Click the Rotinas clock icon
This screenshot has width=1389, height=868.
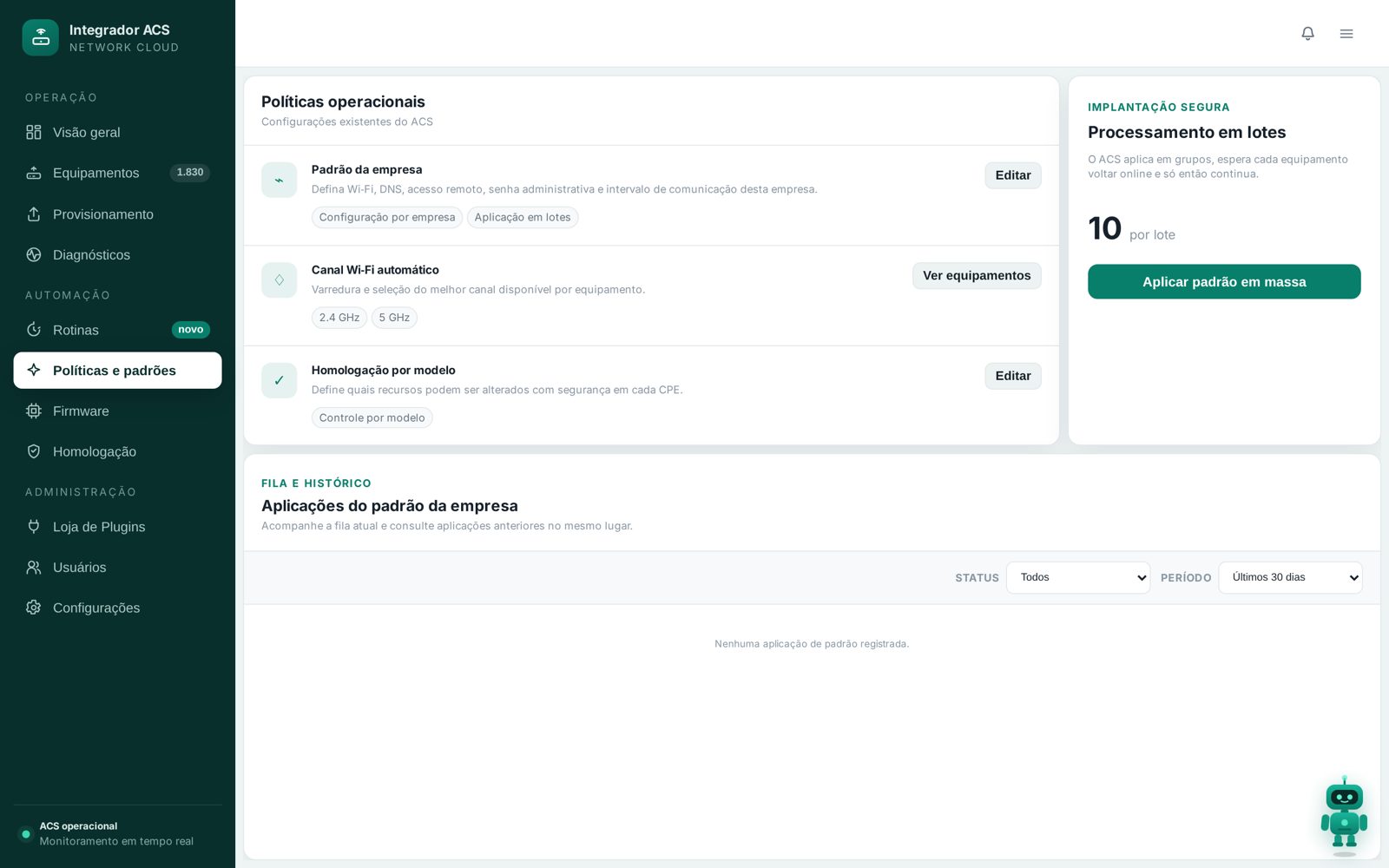pos(34,330)
